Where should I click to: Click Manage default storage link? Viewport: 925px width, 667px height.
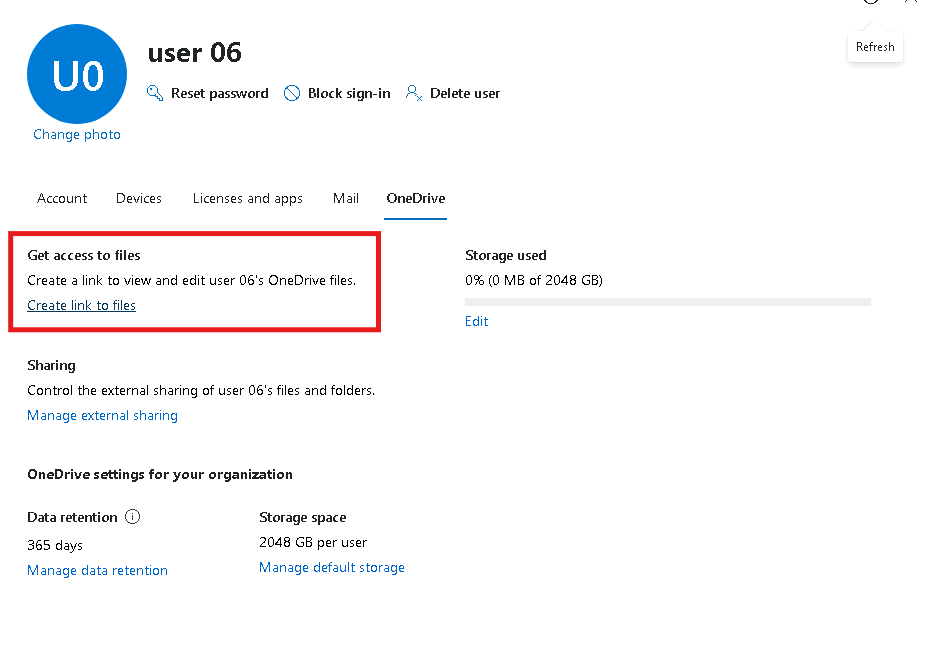(332, 567)
